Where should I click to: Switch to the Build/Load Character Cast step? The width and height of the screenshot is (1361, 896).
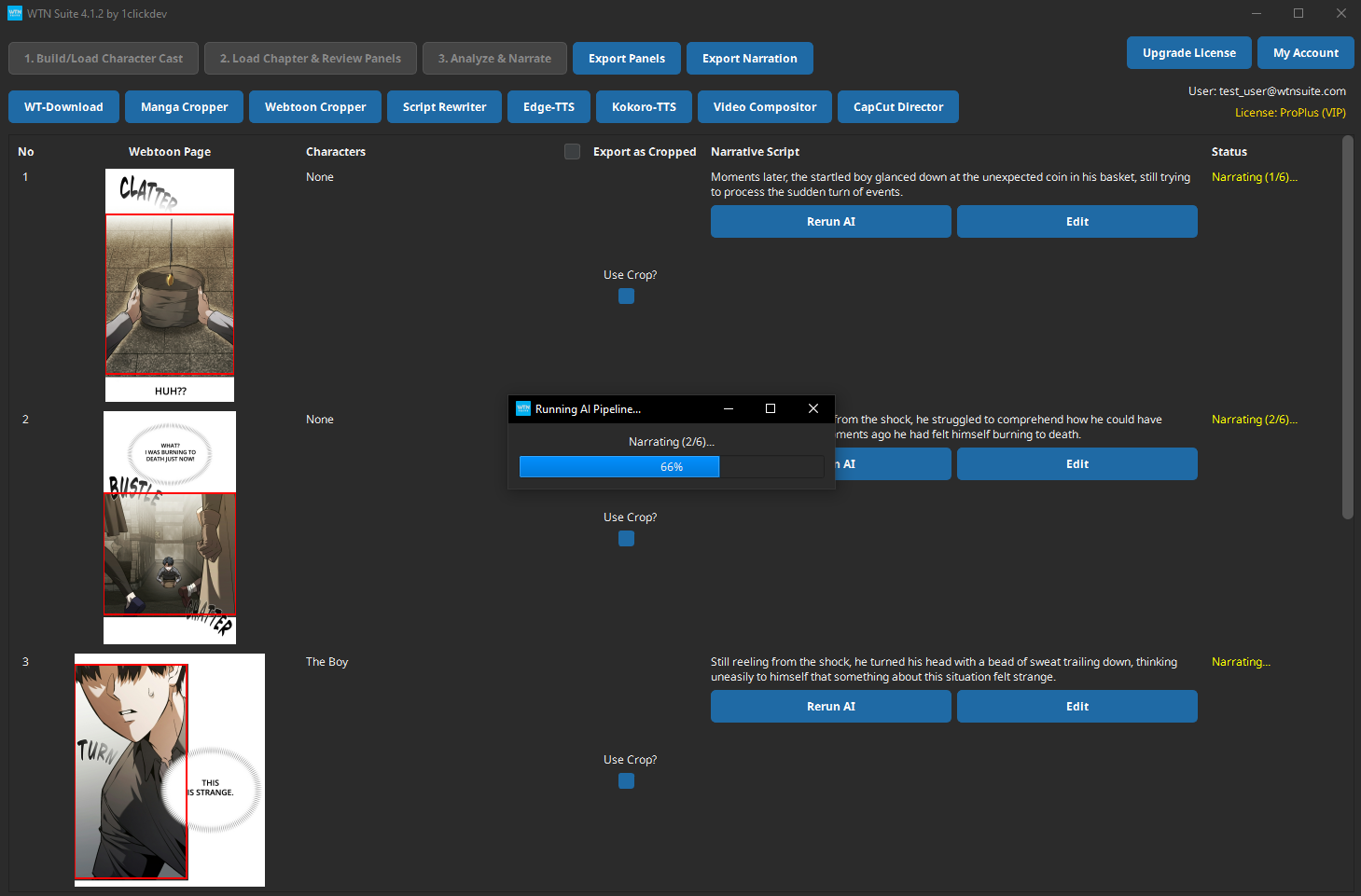tap(103, 58)
